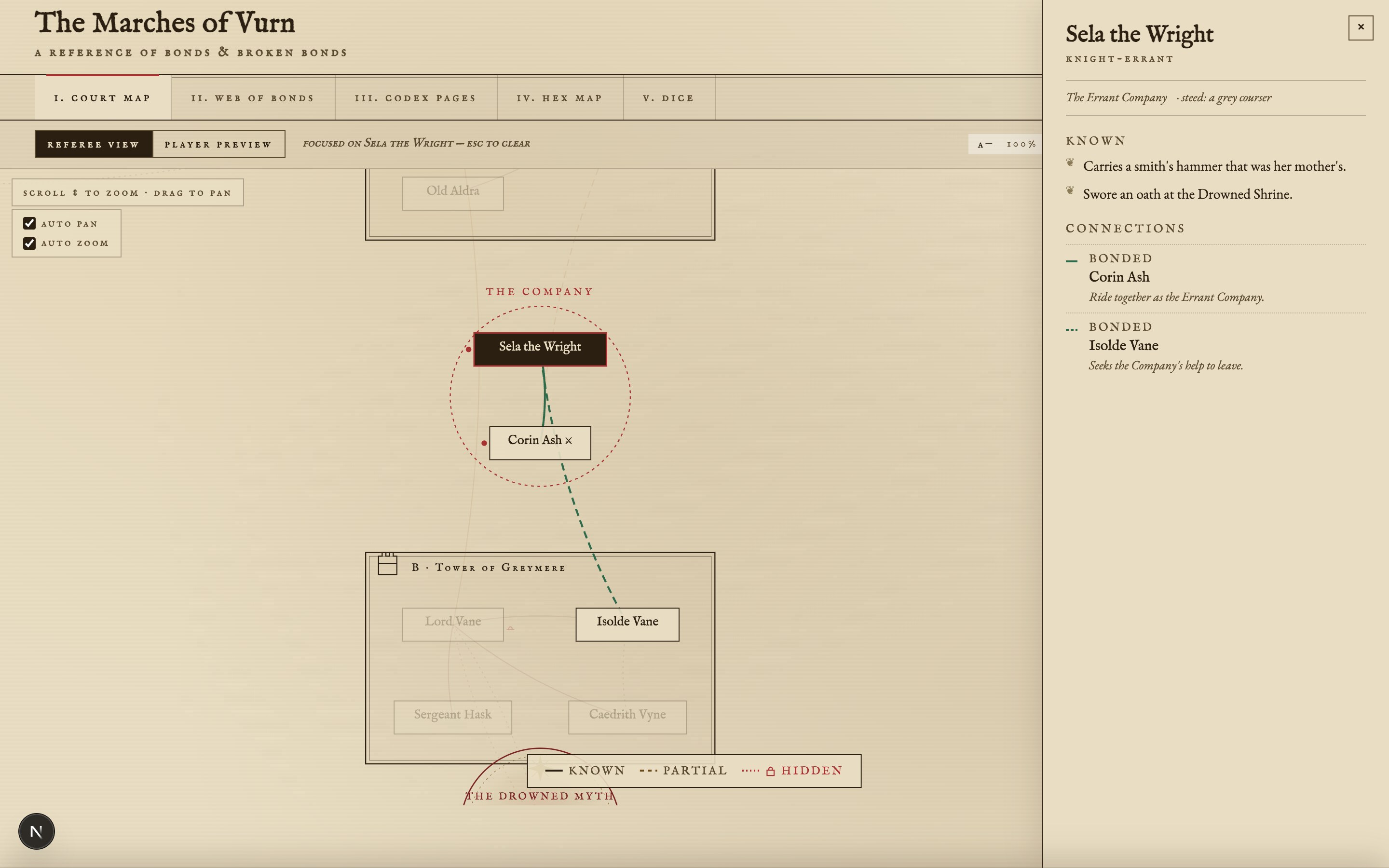Select the Corin Ash node on map
The image size is (1389, 868).
tap(540, 443)
